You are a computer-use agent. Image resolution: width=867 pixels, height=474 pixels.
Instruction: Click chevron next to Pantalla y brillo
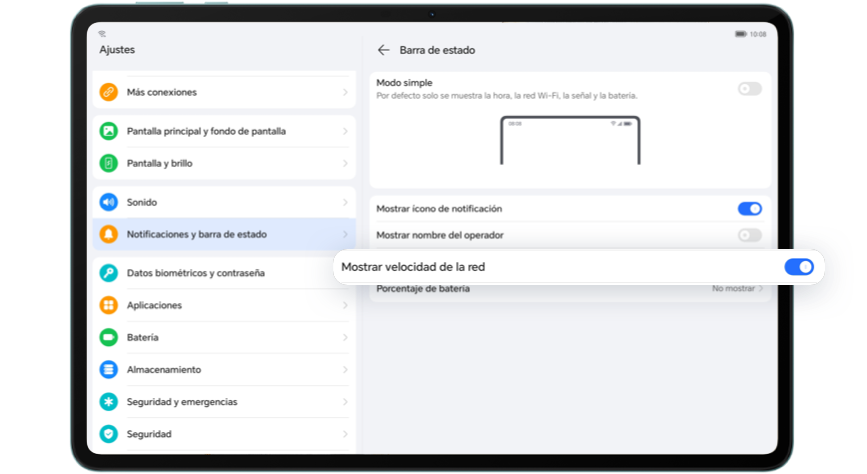click(345, 163)
